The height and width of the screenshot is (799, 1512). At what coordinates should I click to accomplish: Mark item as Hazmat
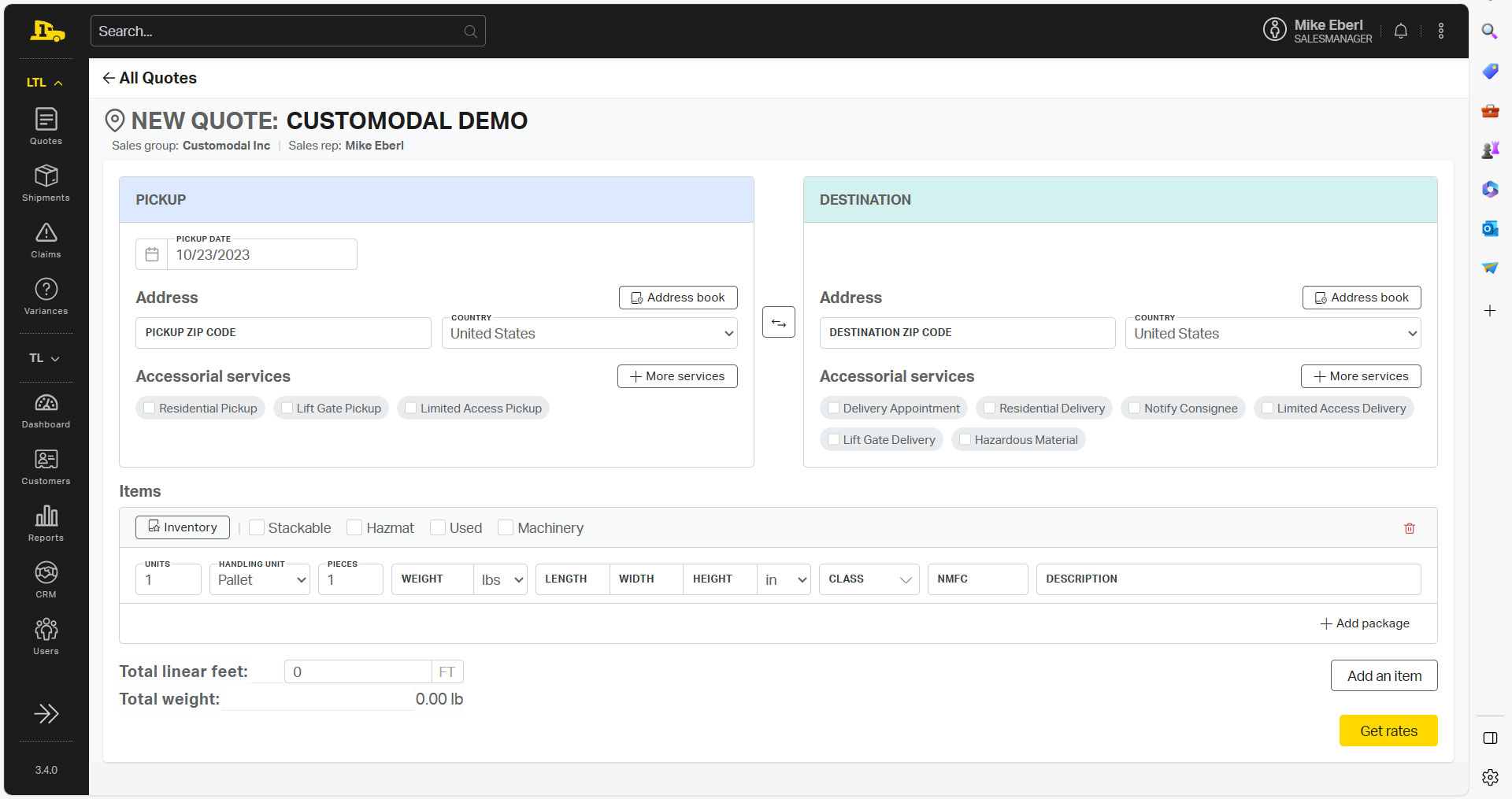354,527
